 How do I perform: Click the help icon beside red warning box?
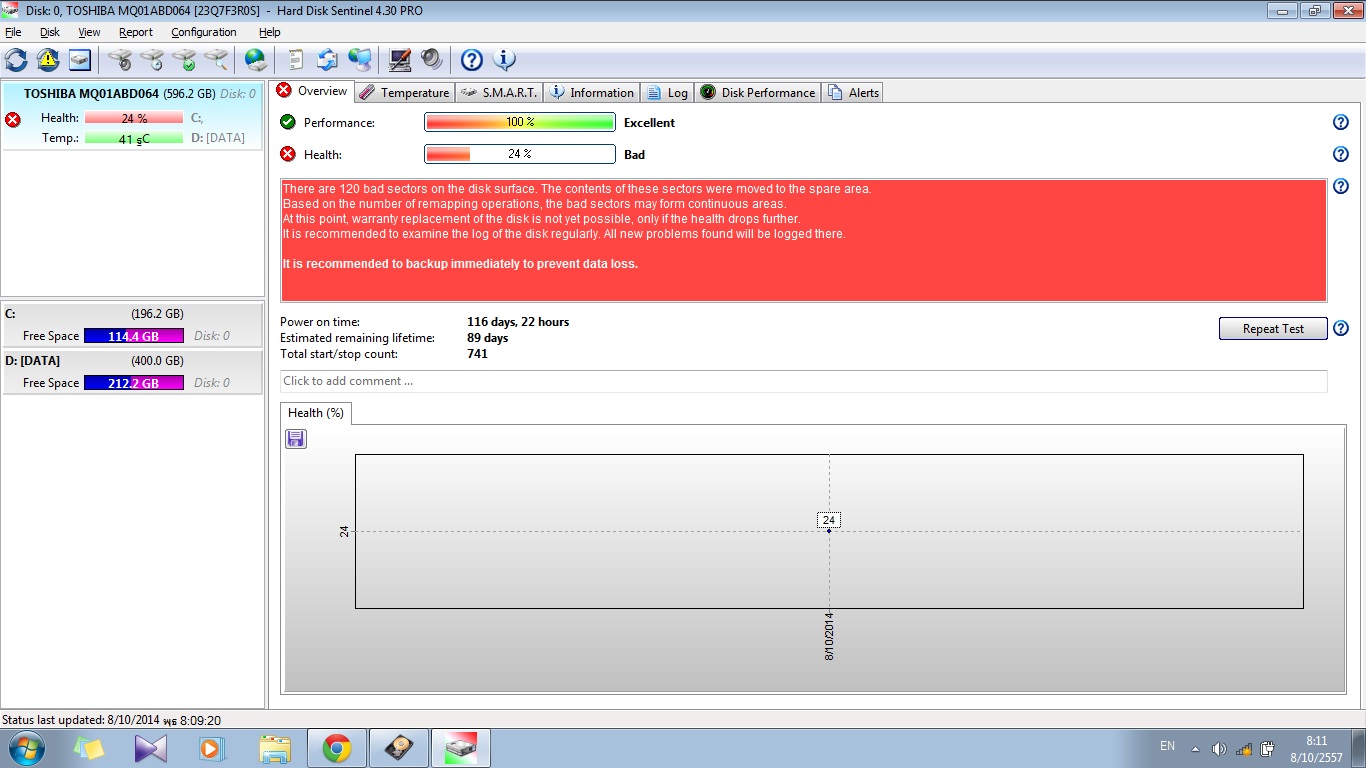(1341, 186)
